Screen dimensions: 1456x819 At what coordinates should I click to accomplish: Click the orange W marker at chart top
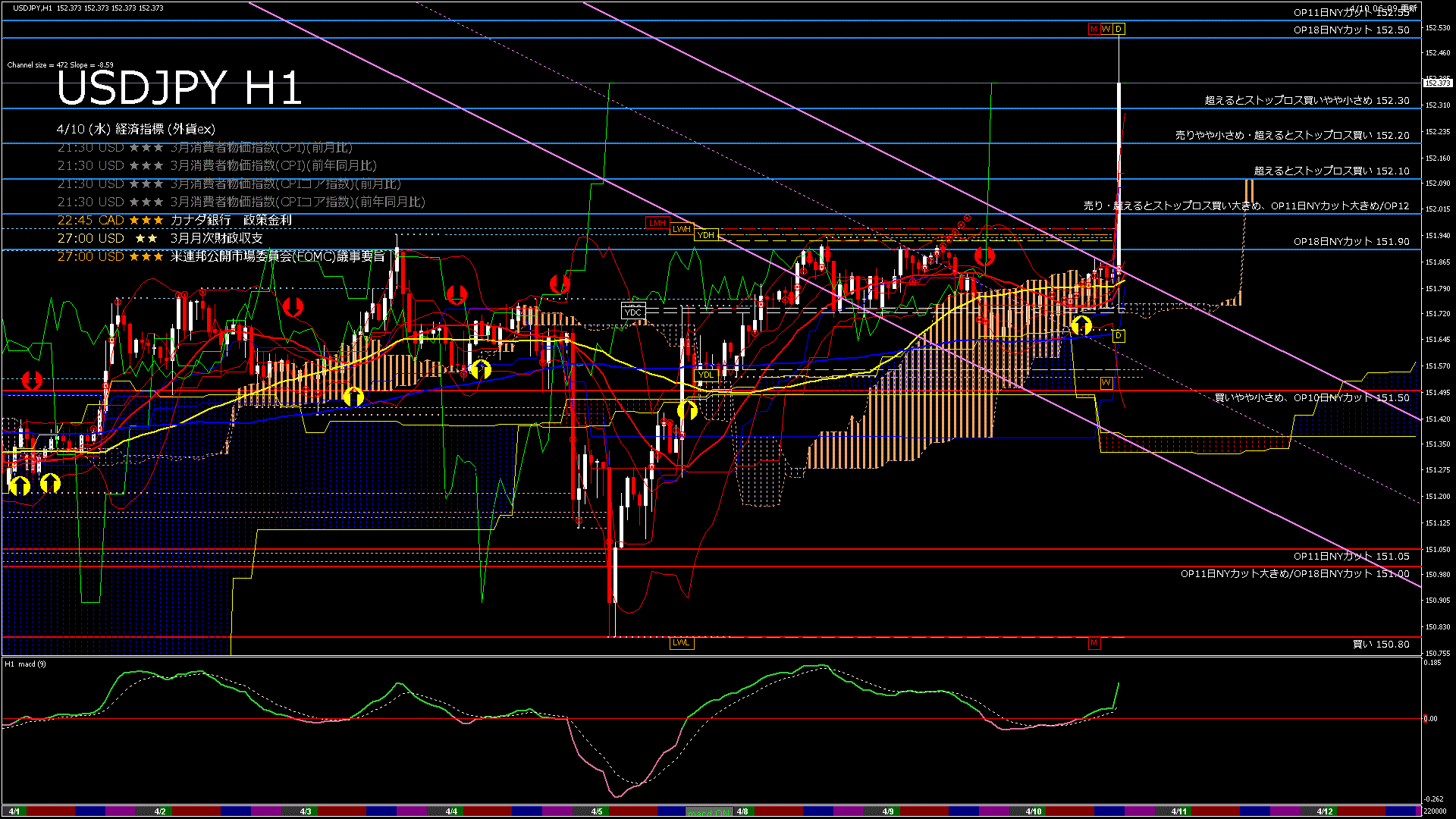click(1106, 29)
